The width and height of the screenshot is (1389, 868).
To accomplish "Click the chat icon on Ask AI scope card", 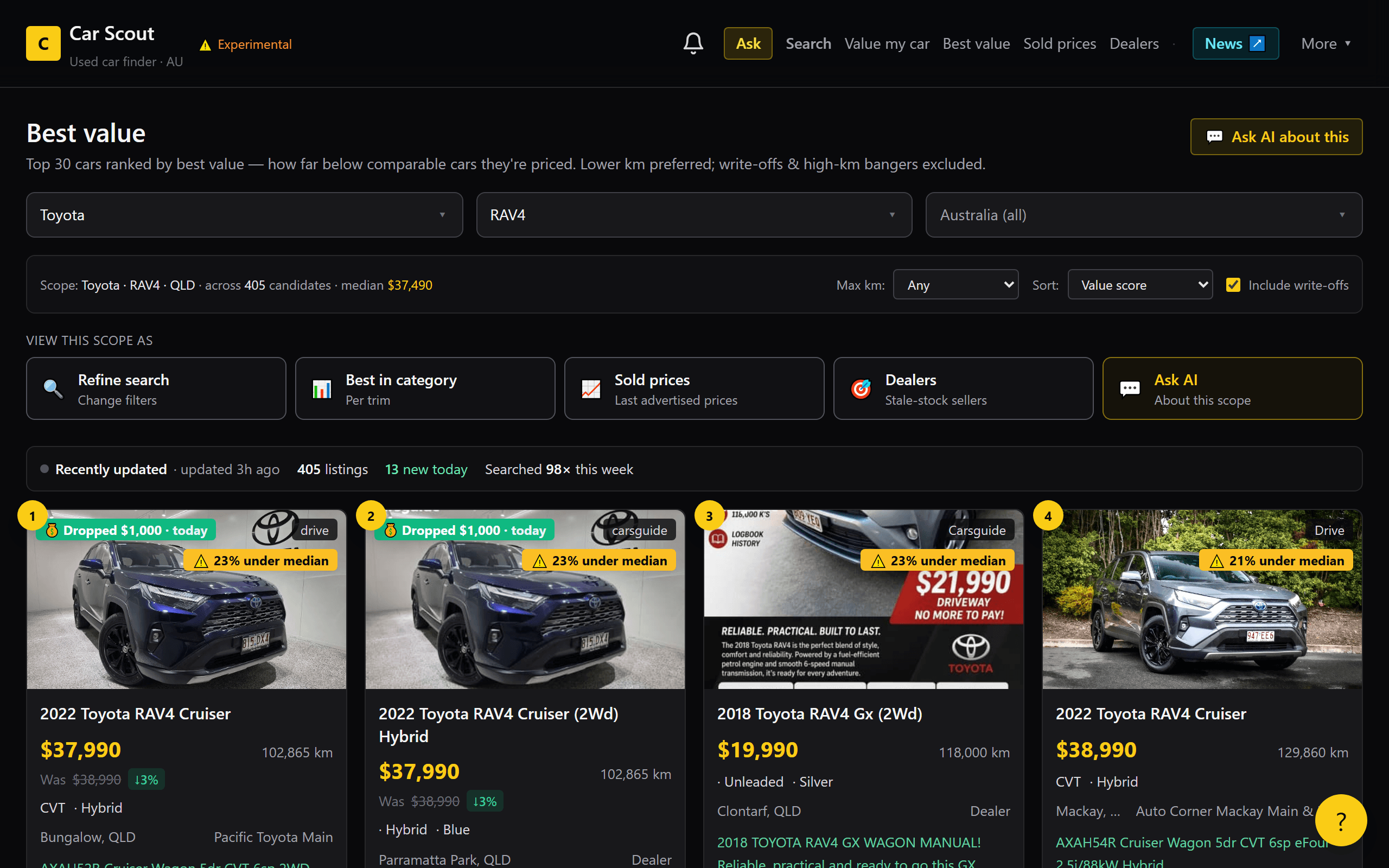I will [x=1130, y=388].
